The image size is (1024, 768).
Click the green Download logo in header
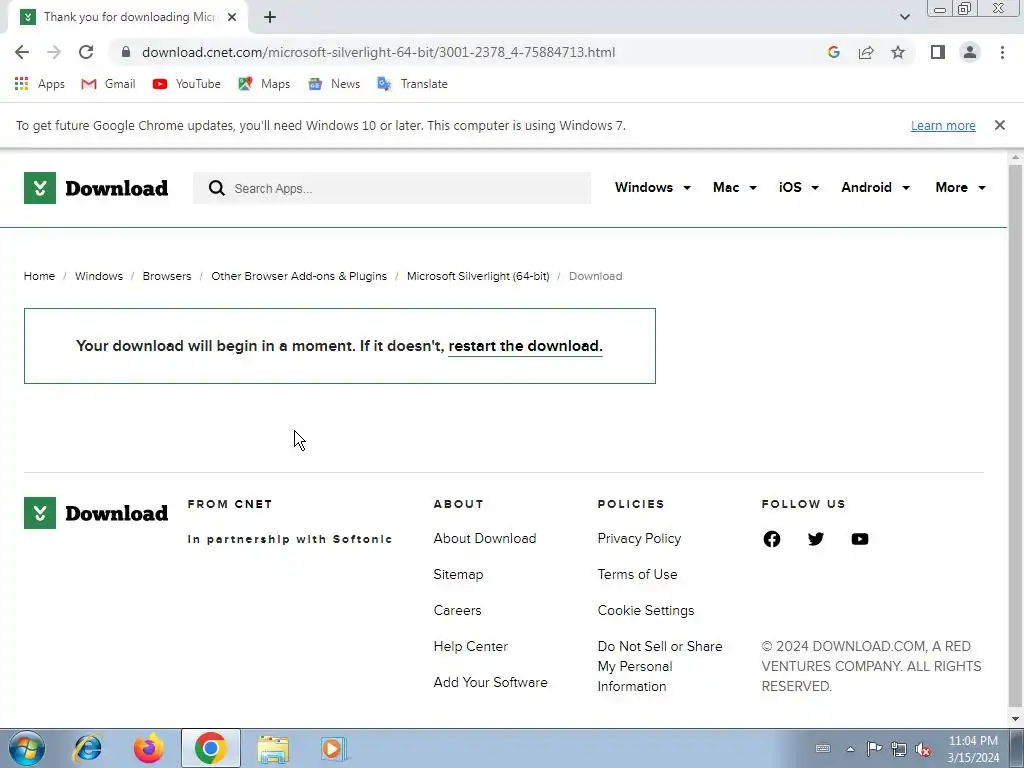click(x=96, y=188)
